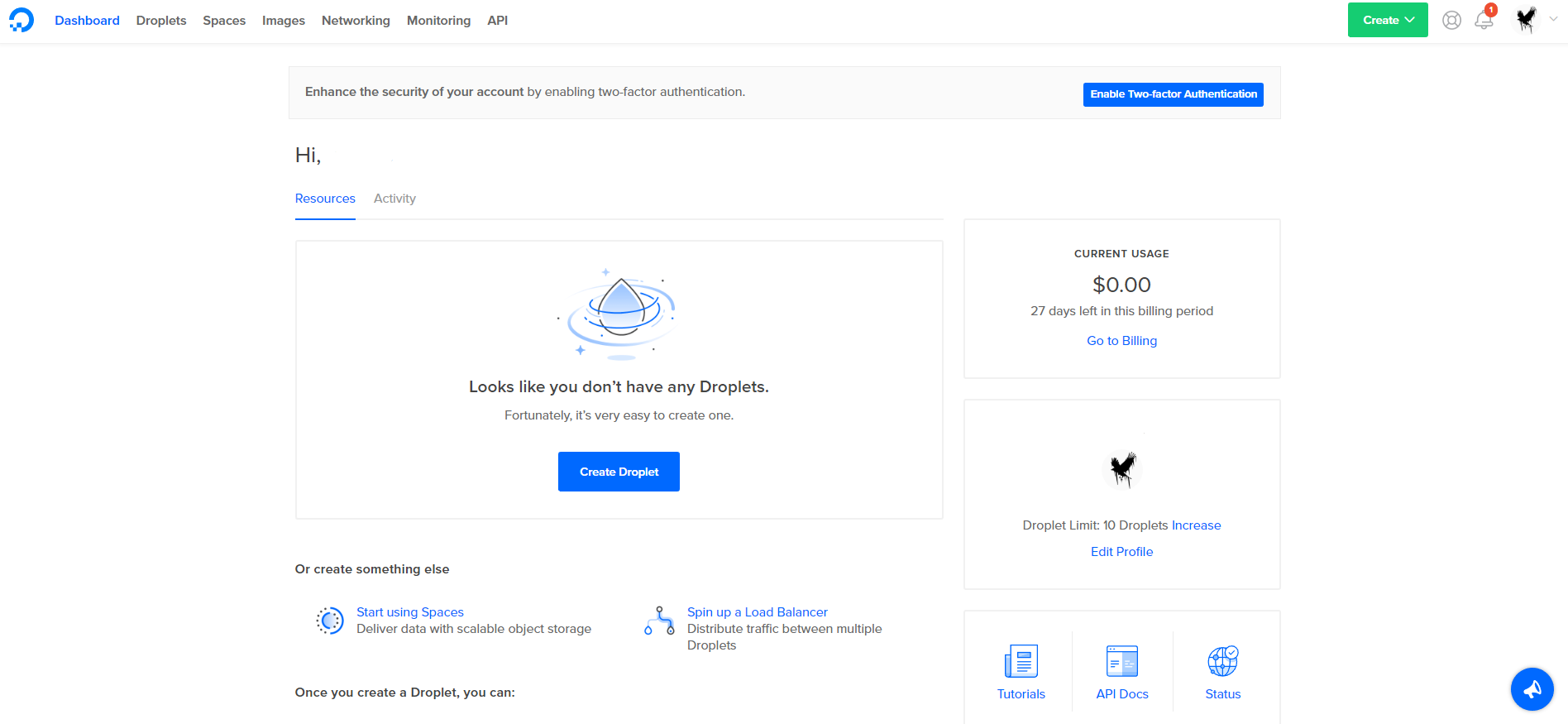Click the droplet illustration
This screenshot has height=724, width=1568.
619,314
